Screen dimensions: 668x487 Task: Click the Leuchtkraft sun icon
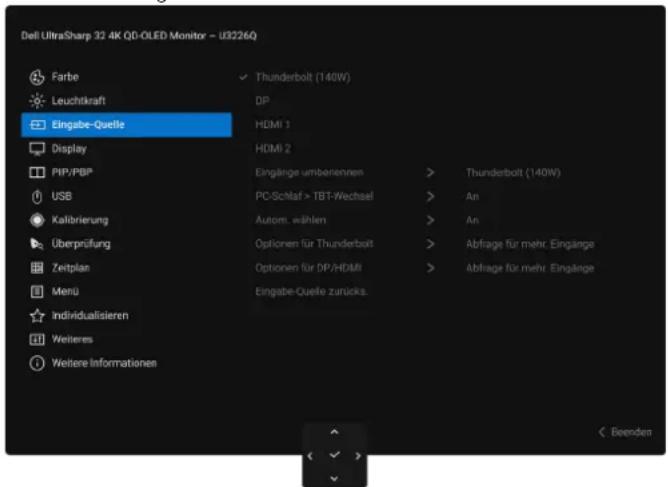coord(37,101)
